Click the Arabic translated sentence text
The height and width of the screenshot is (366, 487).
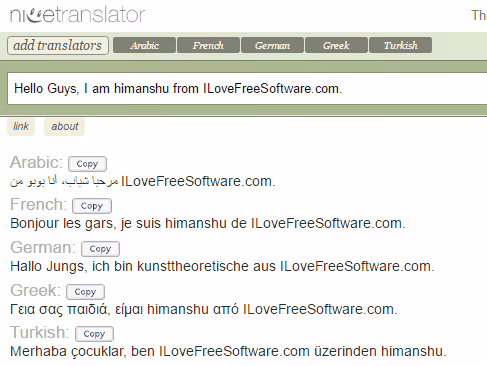[x=143, y=181]
